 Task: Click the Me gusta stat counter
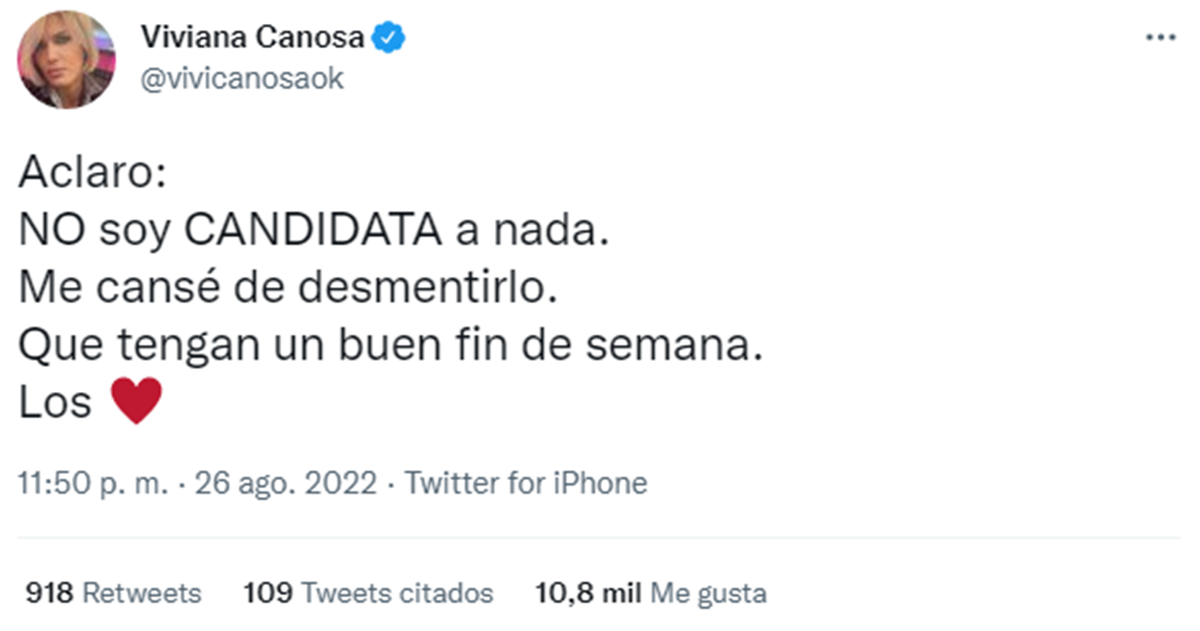pyautogui.click(x=651, y=593)
